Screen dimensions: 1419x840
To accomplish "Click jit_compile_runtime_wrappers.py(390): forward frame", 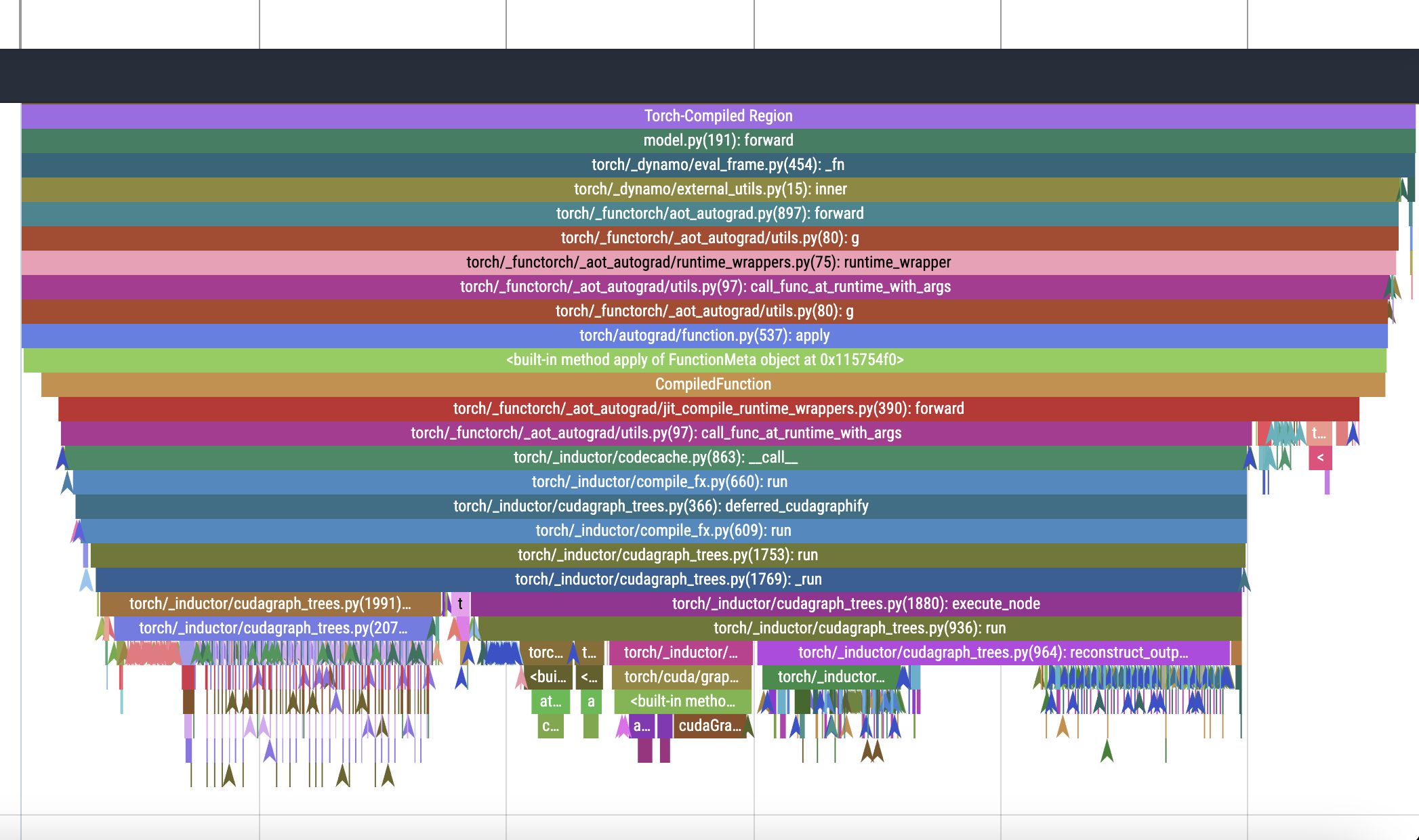I will pos(708,408).
